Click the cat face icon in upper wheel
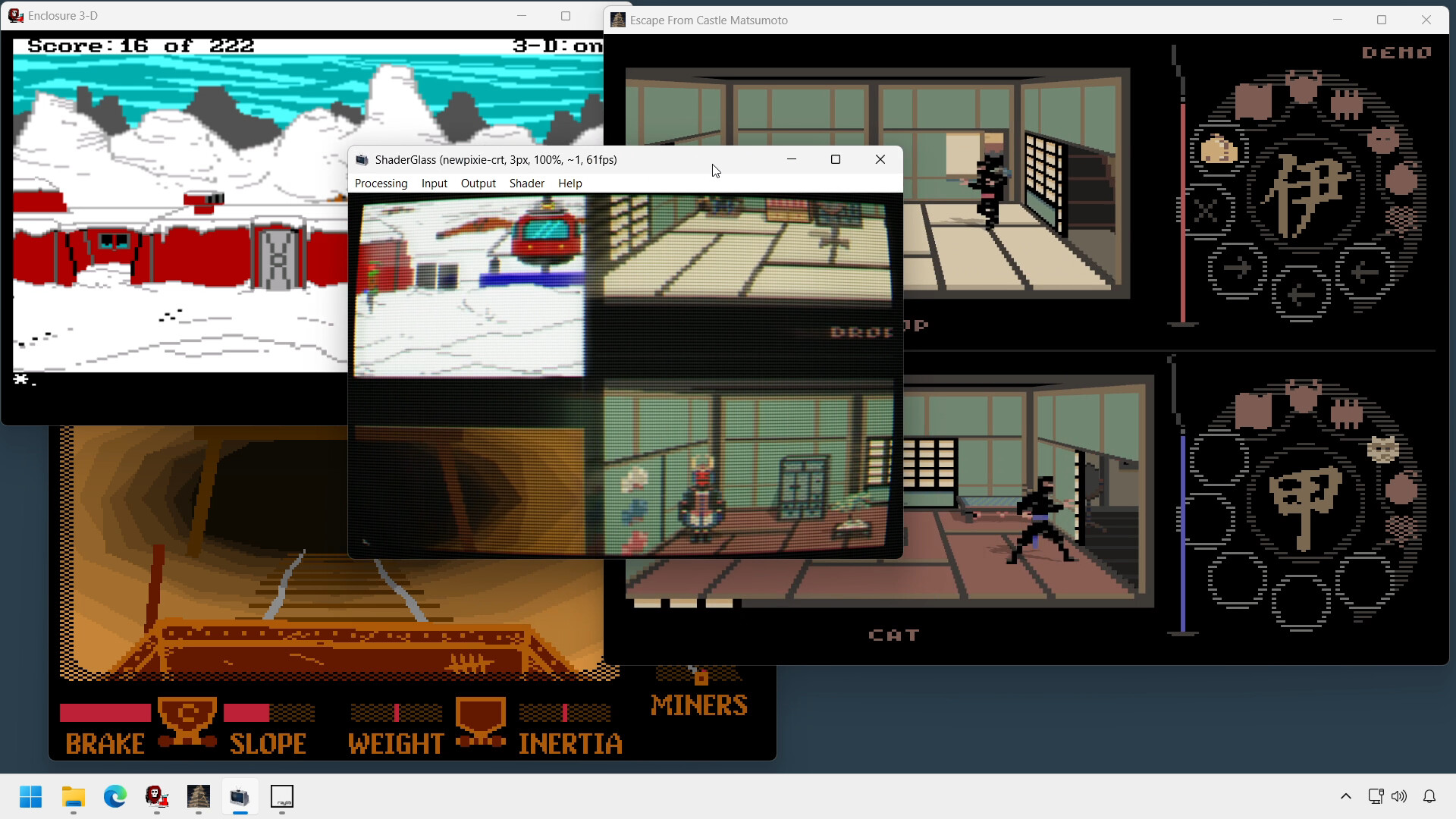The height and width of the screenshot is (819, 1456). [x=1384, y=140]
